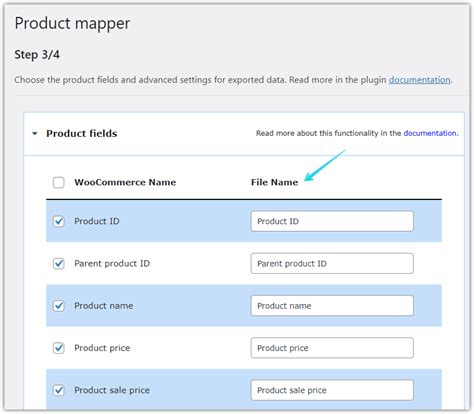474x414 pixels.
Task: Click the WooCommerce Name column header
Action: (125, 182)
